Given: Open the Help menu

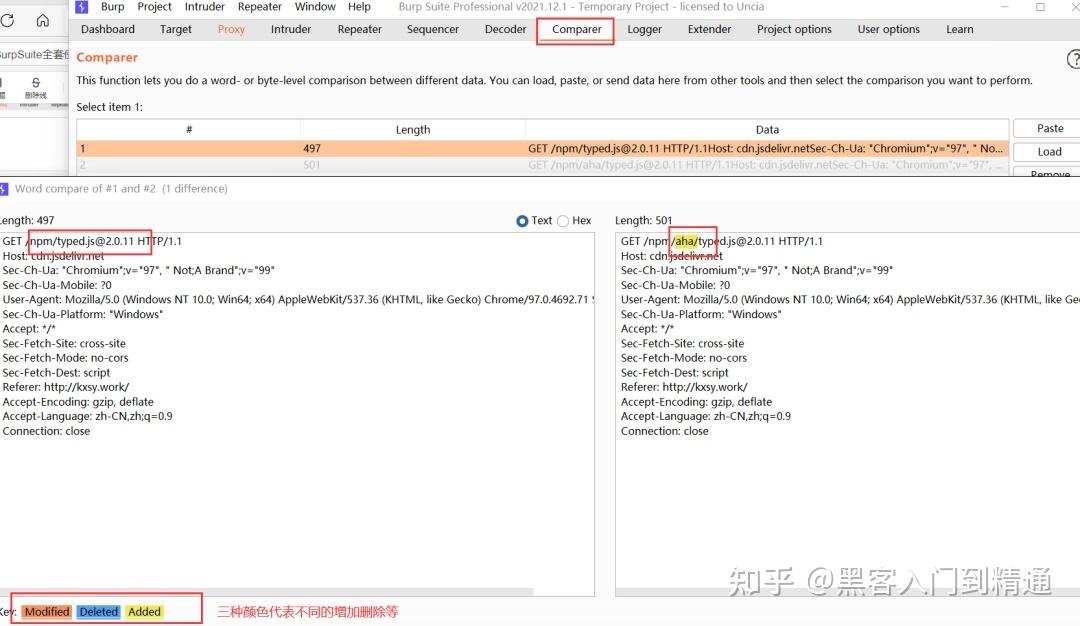Looking at the screenshot, I should click(x=360, y=7).
